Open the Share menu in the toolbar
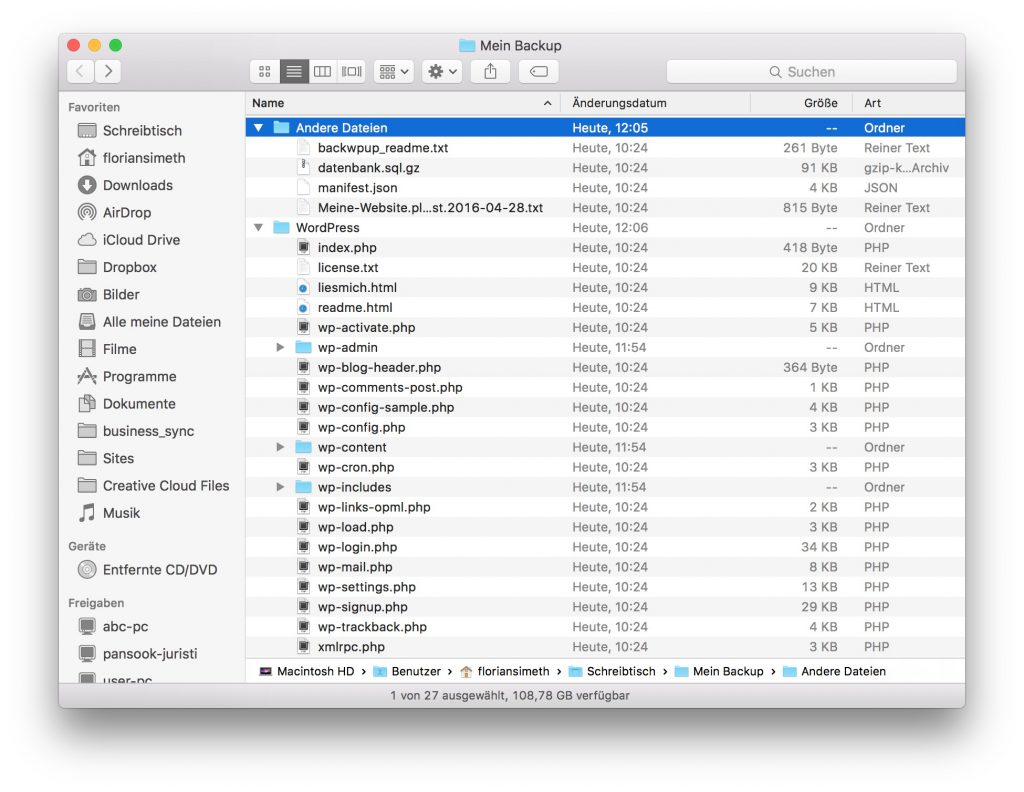This screenshot has width=1024, height=792. [490, 71]
